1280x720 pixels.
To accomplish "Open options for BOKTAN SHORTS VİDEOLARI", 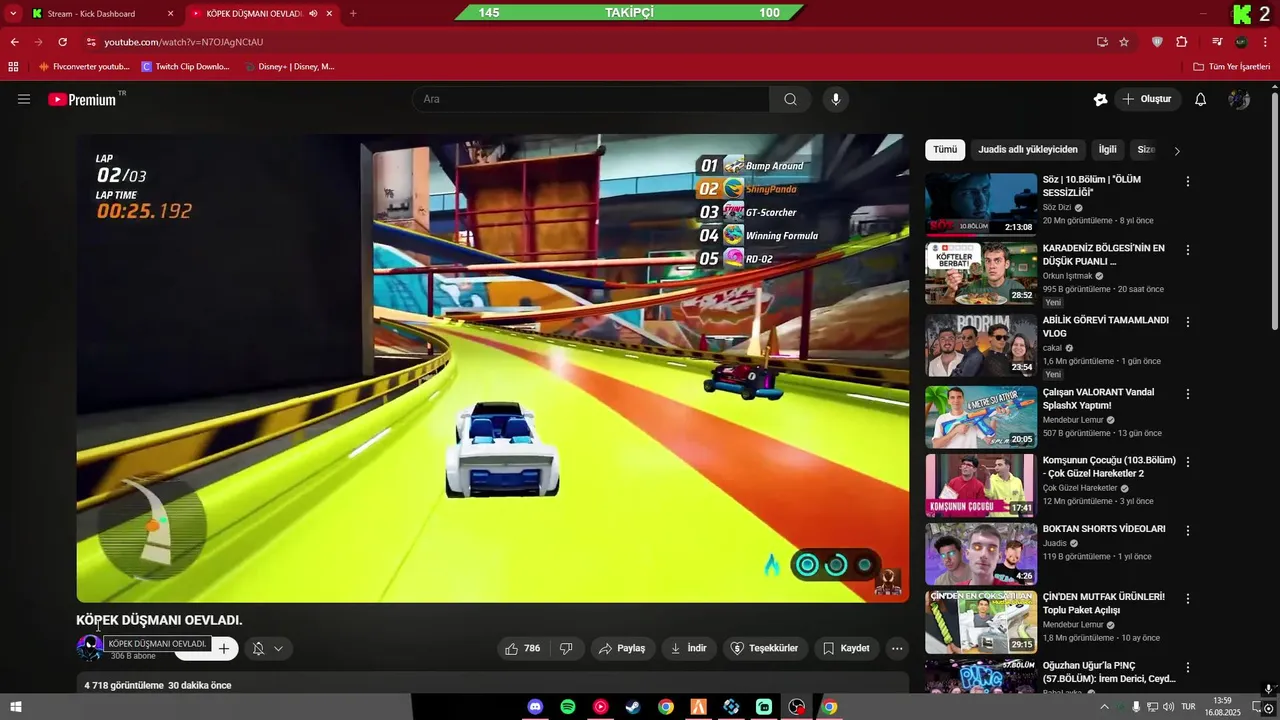I will click(1188, 531).
